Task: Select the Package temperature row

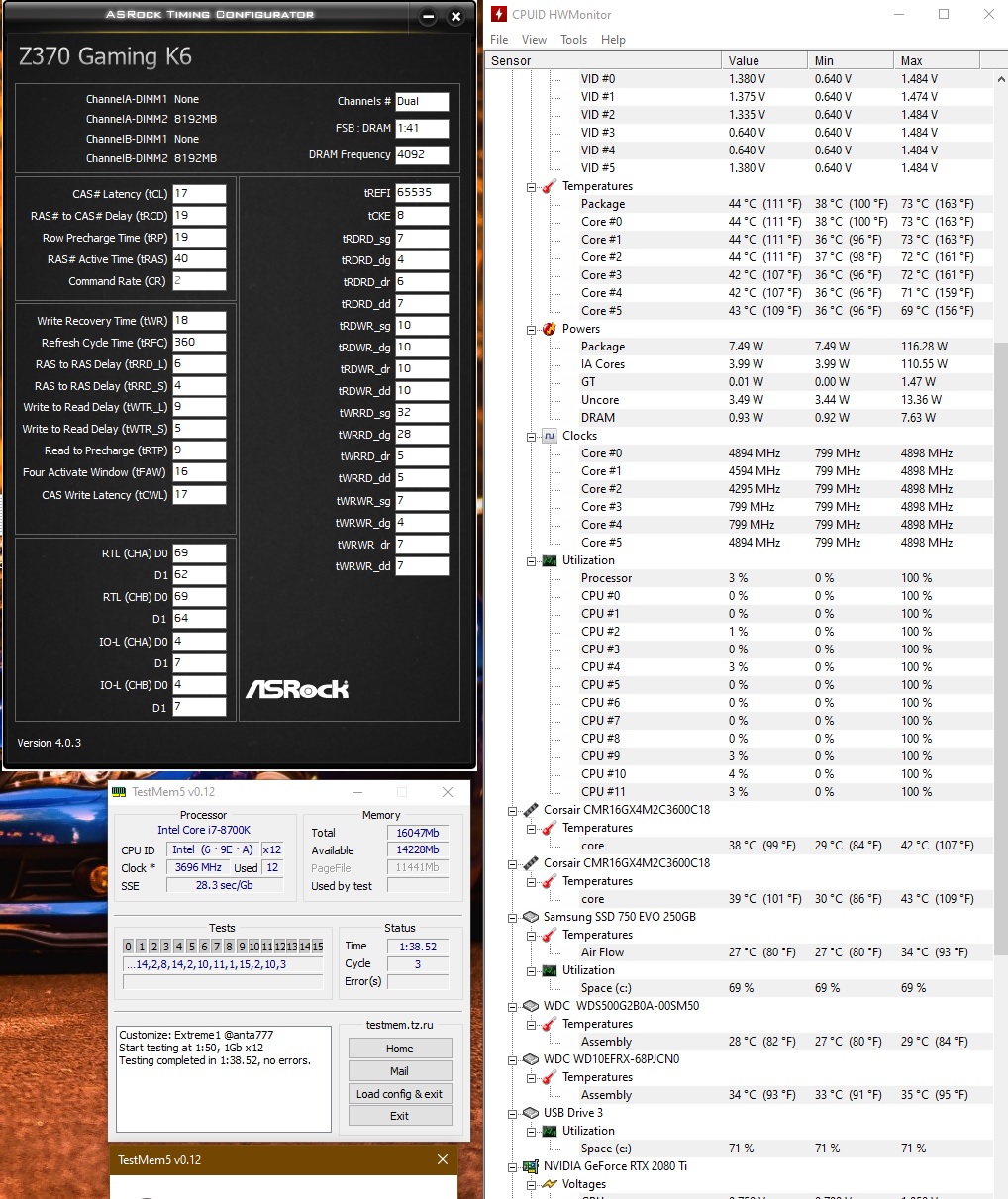Action: [x=740, y=204]
